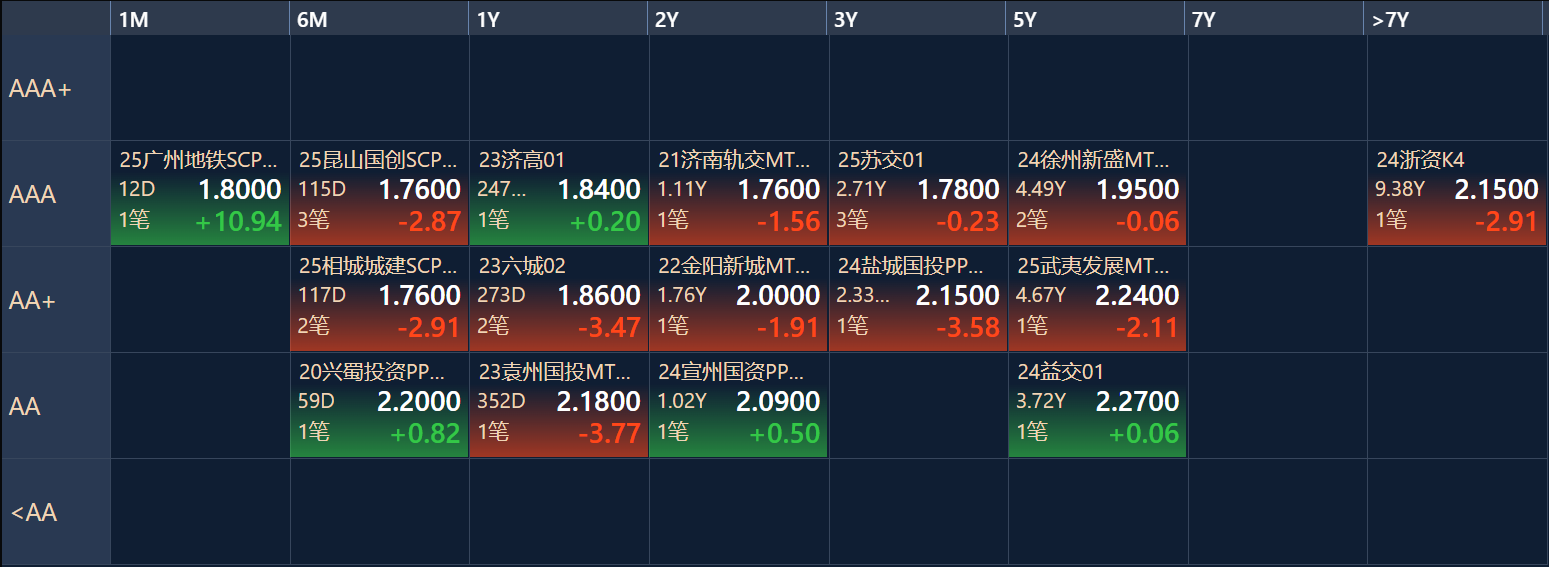Open the 24徐州新盛MT bond tile
The height and width of the screenshot is (567, 1549).
click(1098, 193)
